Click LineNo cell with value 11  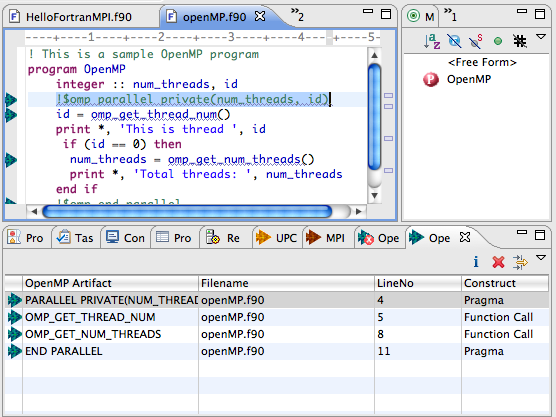point(418,351)
